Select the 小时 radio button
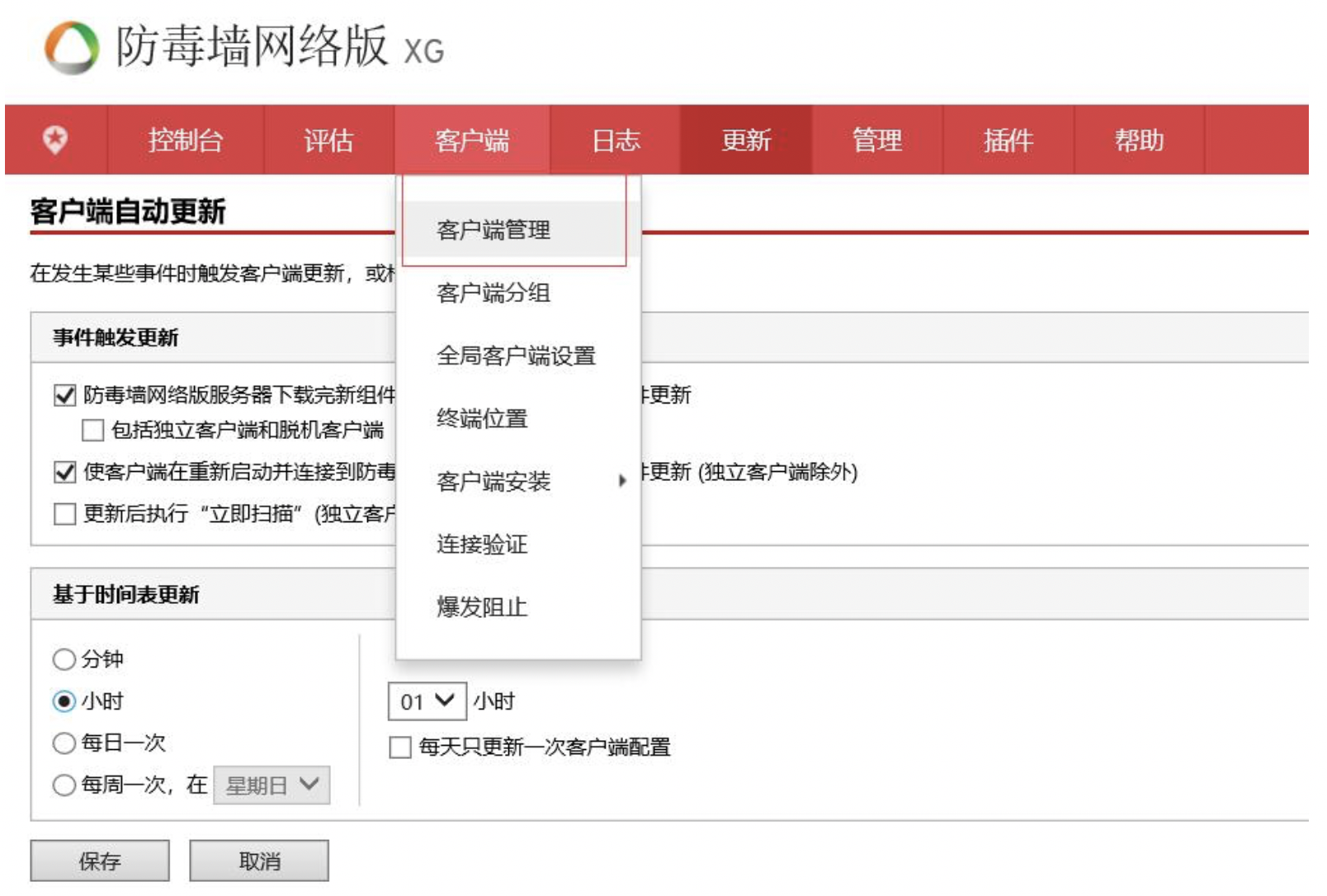The width and height of the screenshot is (1327, 896). coord(64,701)
